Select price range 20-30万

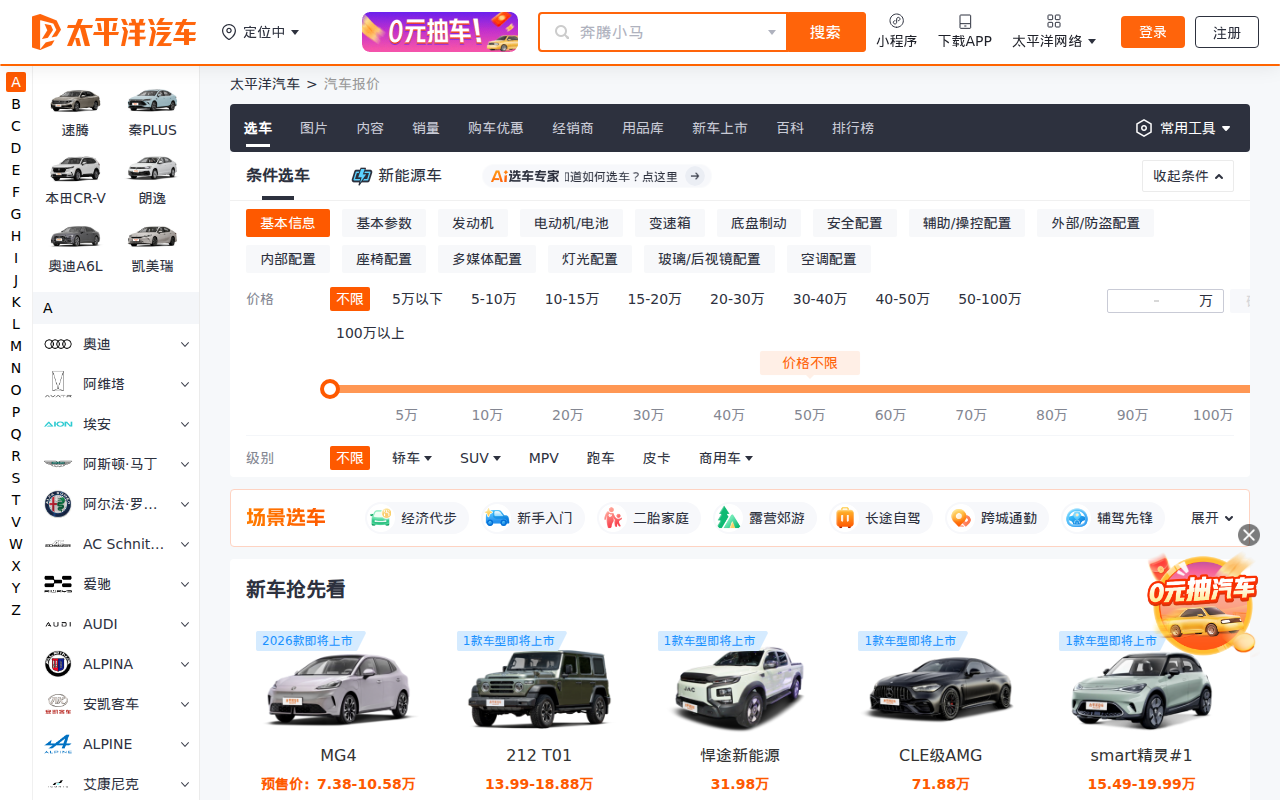pyautogui.click(x=737, y=299)
